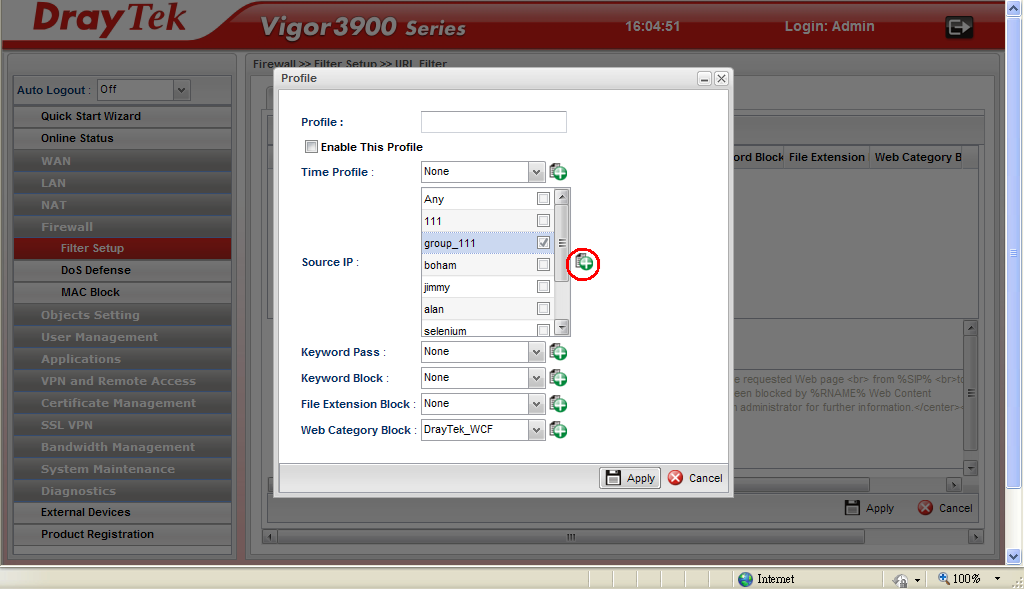1024x589 pixels.
Task: Open Quick Start Wizard menu
Action: 122,116
